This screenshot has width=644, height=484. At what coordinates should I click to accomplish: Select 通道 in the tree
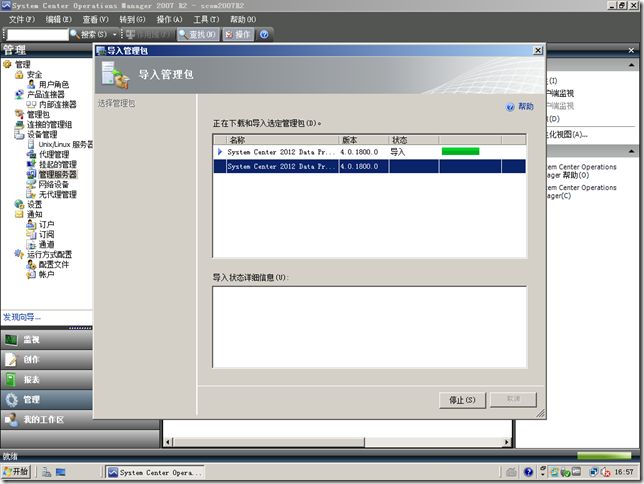[46, 244]
